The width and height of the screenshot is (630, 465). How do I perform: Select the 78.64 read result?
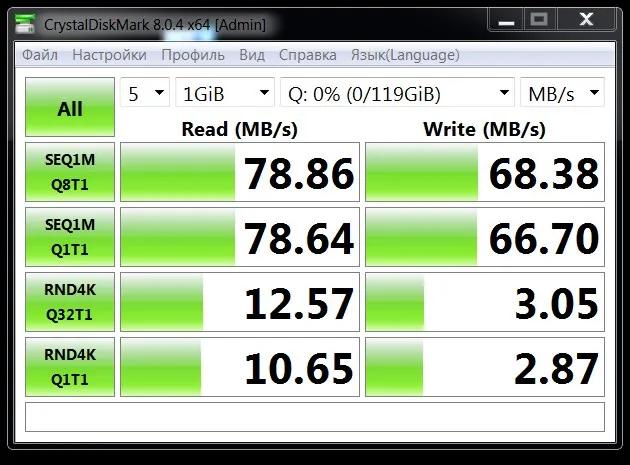(240, 237)
